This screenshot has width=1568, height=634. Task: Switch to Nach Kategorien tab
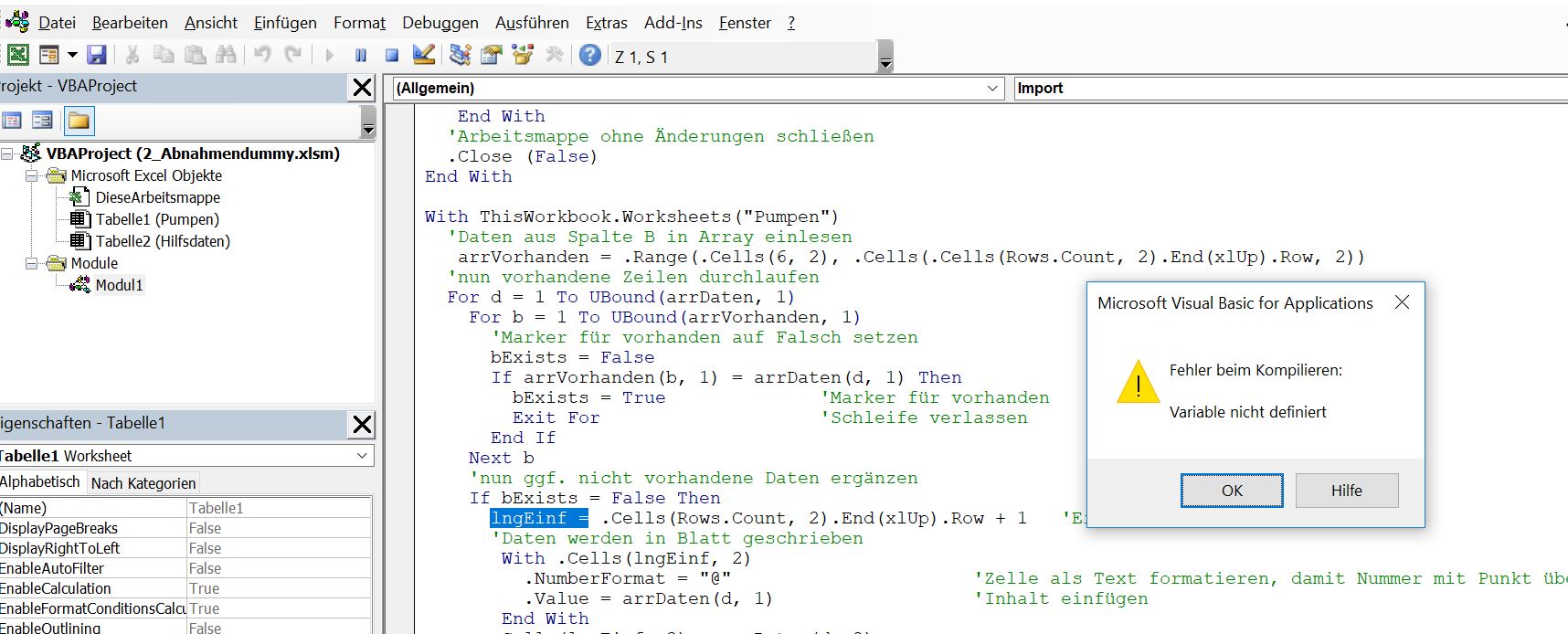click(143, 483)
